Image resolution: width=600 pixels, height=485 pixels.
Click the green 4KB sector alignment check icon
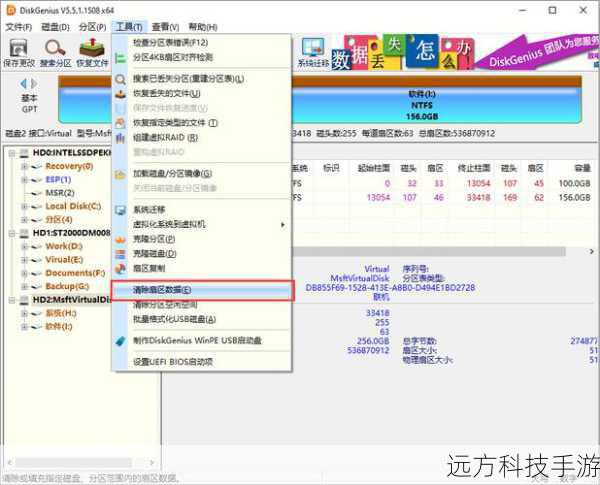(x=120, y=58)
